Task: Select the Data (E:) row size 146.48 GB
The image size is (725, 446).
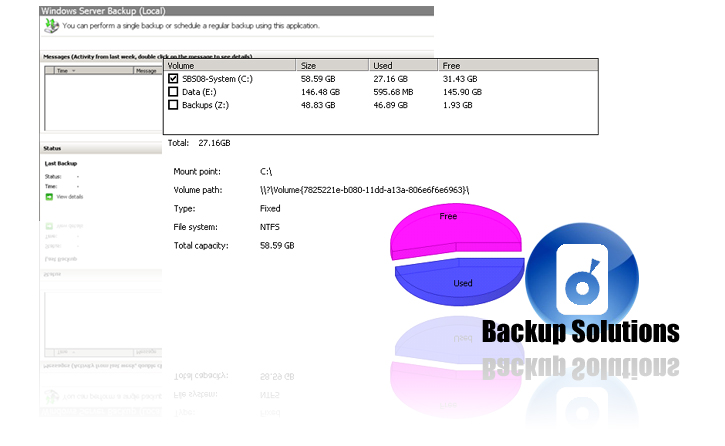Action: (x=320, y=91)
